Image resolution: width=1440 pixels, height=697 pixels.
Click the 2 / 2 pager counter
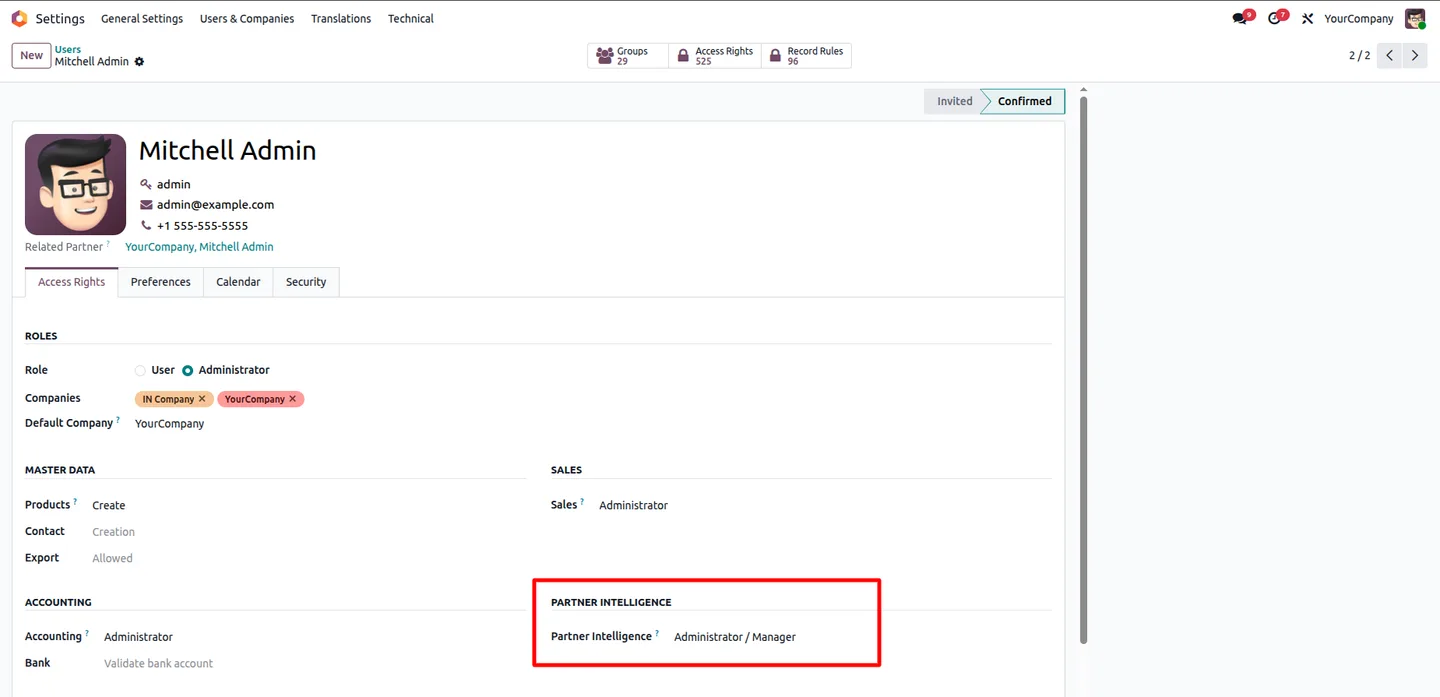click(x=1359, y=56)
